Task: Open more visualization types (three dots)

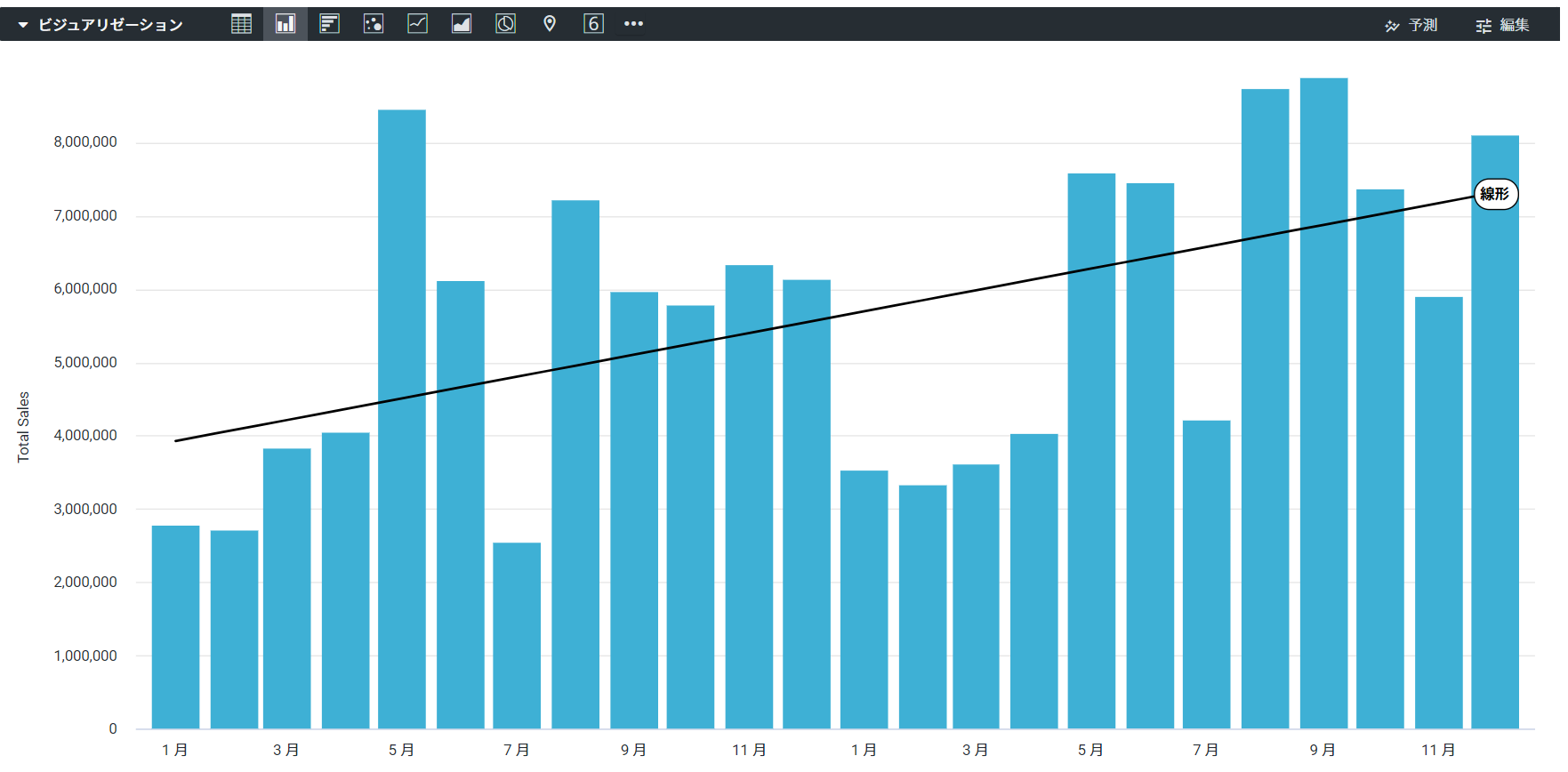Action: coord(633,24)
